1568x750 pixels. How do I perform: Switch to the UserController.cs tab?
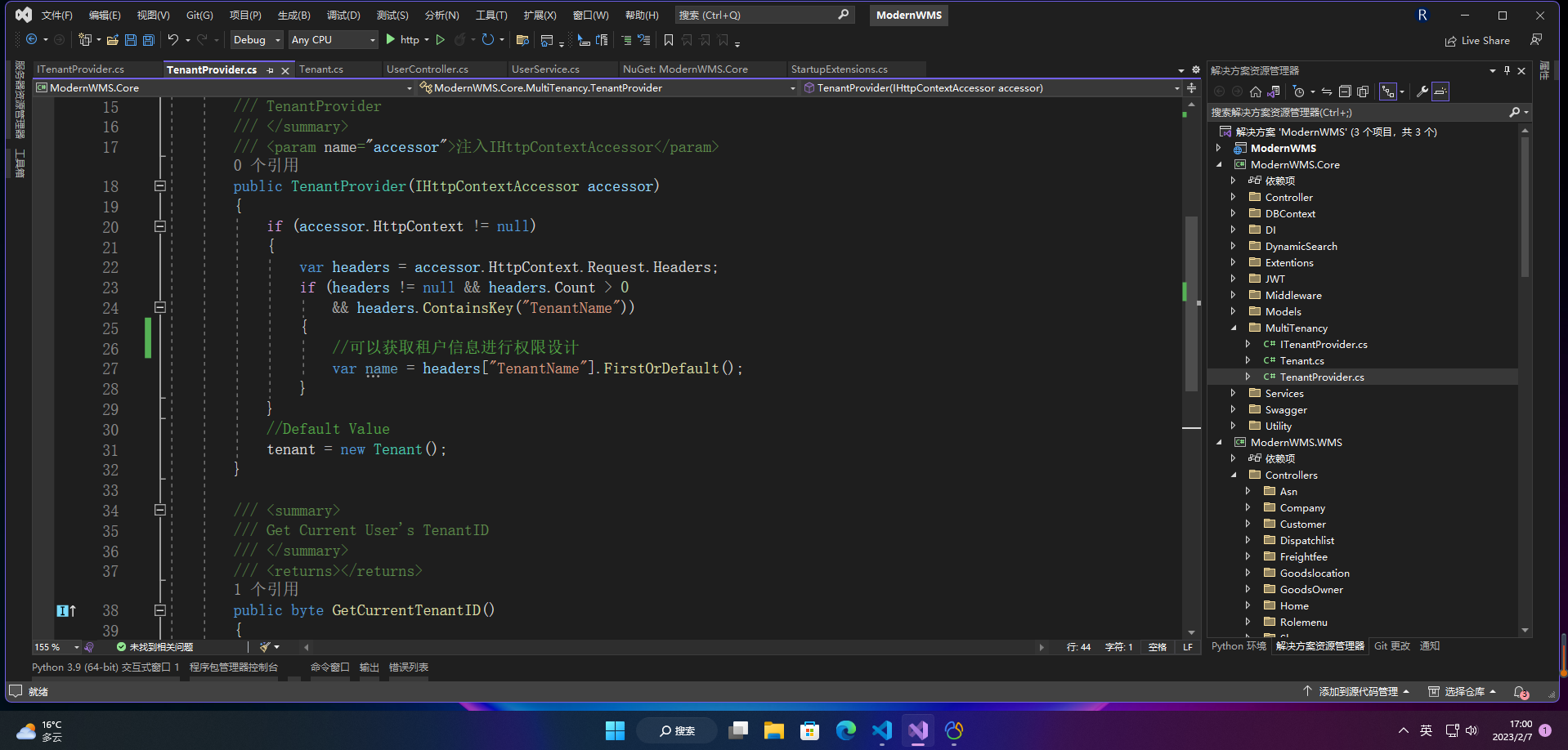pyautogui.click(x=427, y=69)
